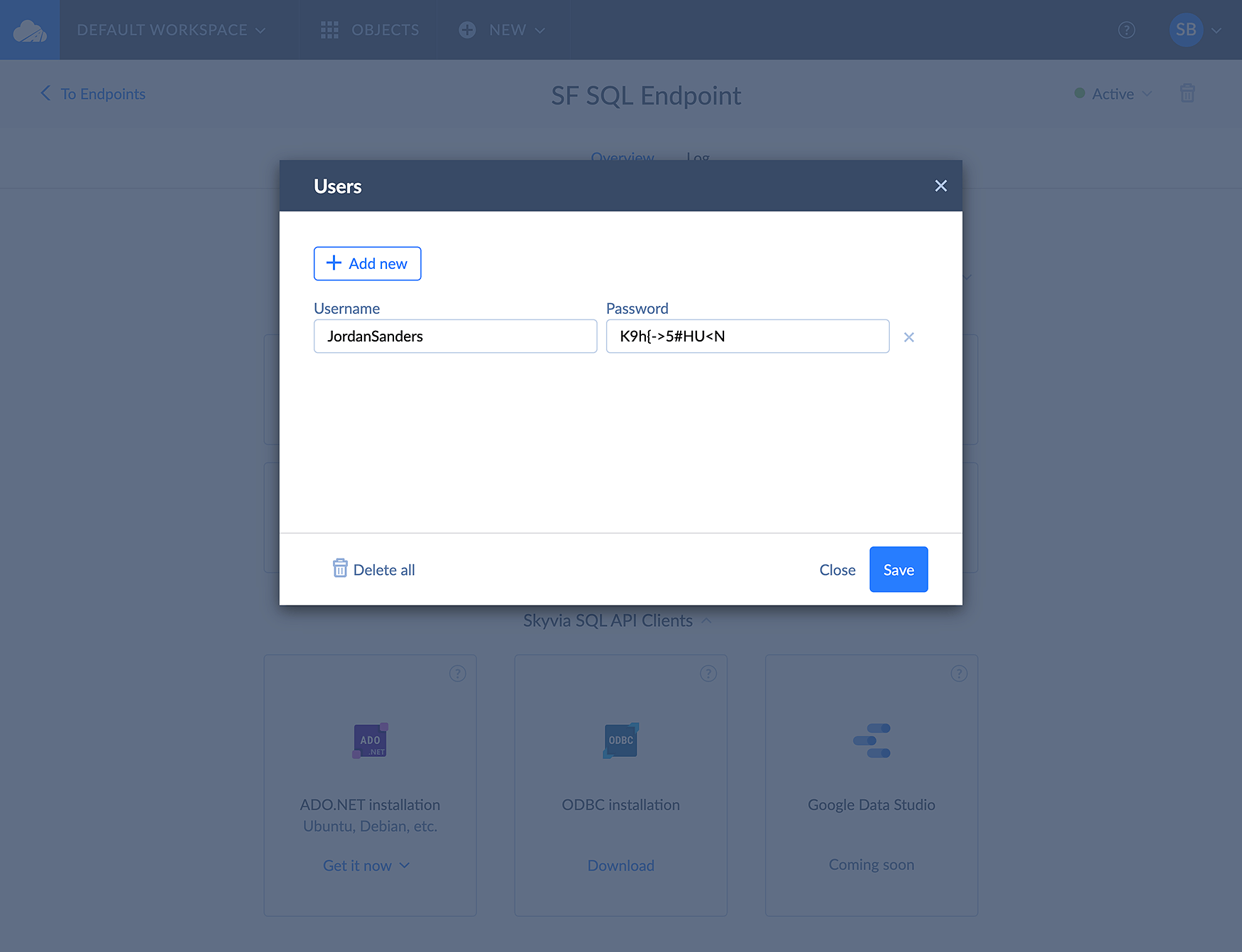This screenshot has height=952, width=1242.
Task: Click the endpoint delete trash icon
Action: [1187, 93]
